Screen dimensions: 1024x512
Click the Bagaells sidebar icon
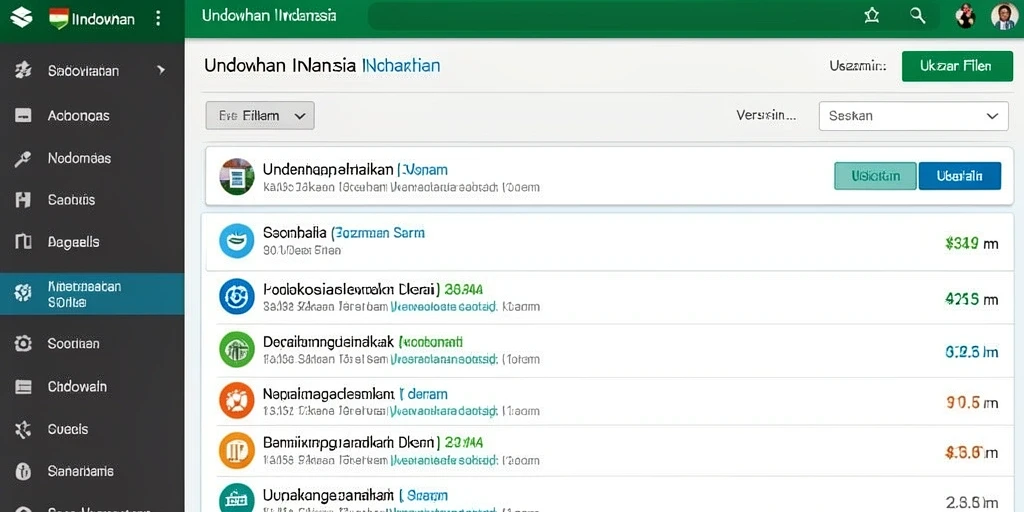point(23,242)
